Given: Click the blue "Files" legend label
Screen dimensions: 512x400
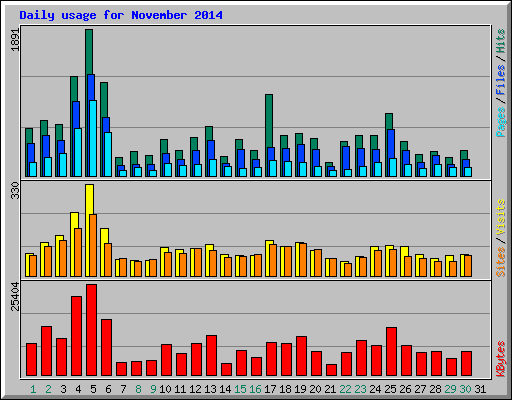Looking at the screenshot, I should tap(501, 80).
